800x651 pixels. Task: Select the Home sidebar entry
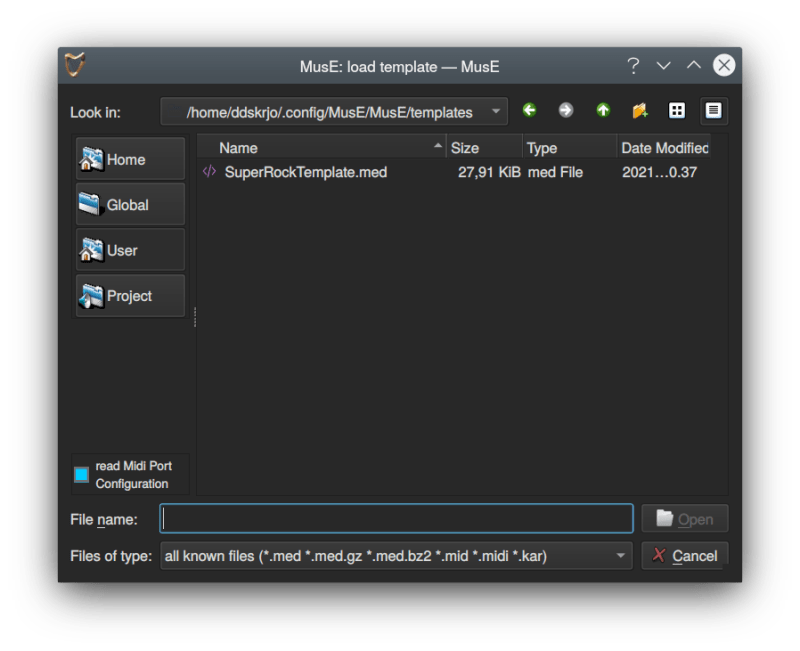pos(130,159)
